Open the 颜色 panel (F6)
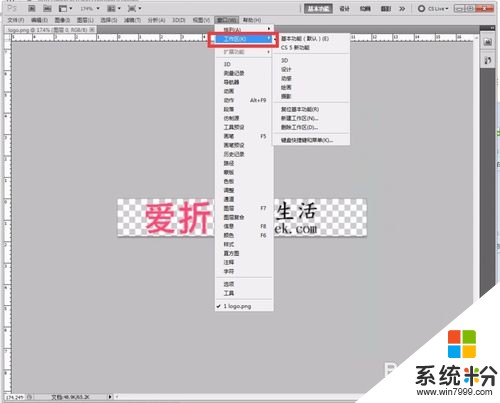 click(x=244, y=235)
